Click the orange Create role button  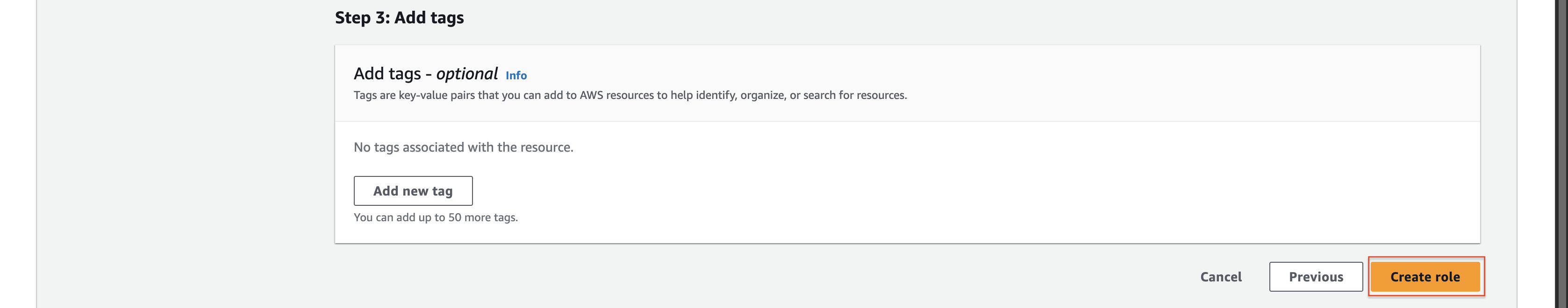click(1425, 276)
